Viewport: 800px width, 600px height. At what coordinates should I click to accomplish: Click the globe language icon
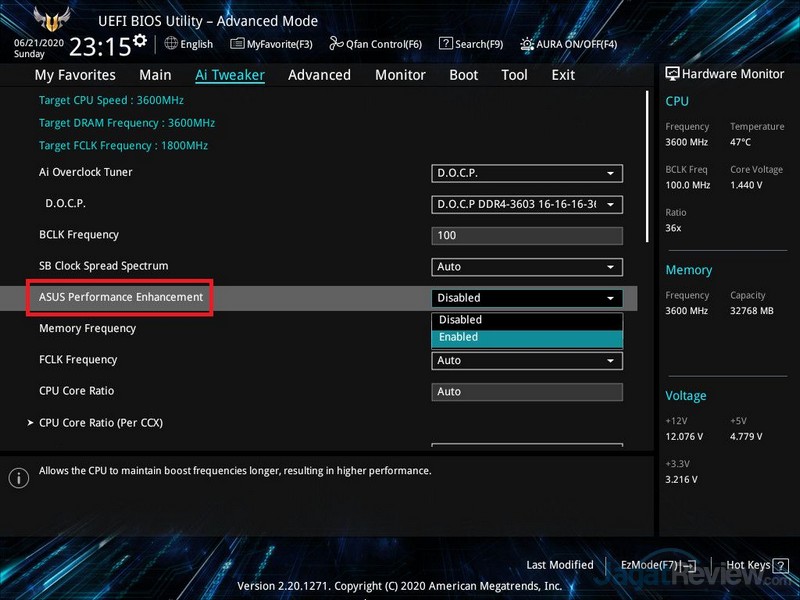click(171, 44)
